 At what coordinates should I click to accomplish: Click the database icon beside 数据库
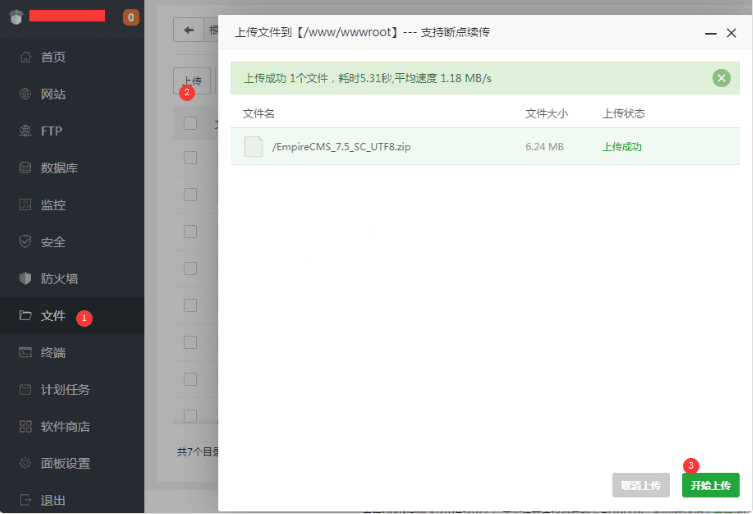pos(26,168)
